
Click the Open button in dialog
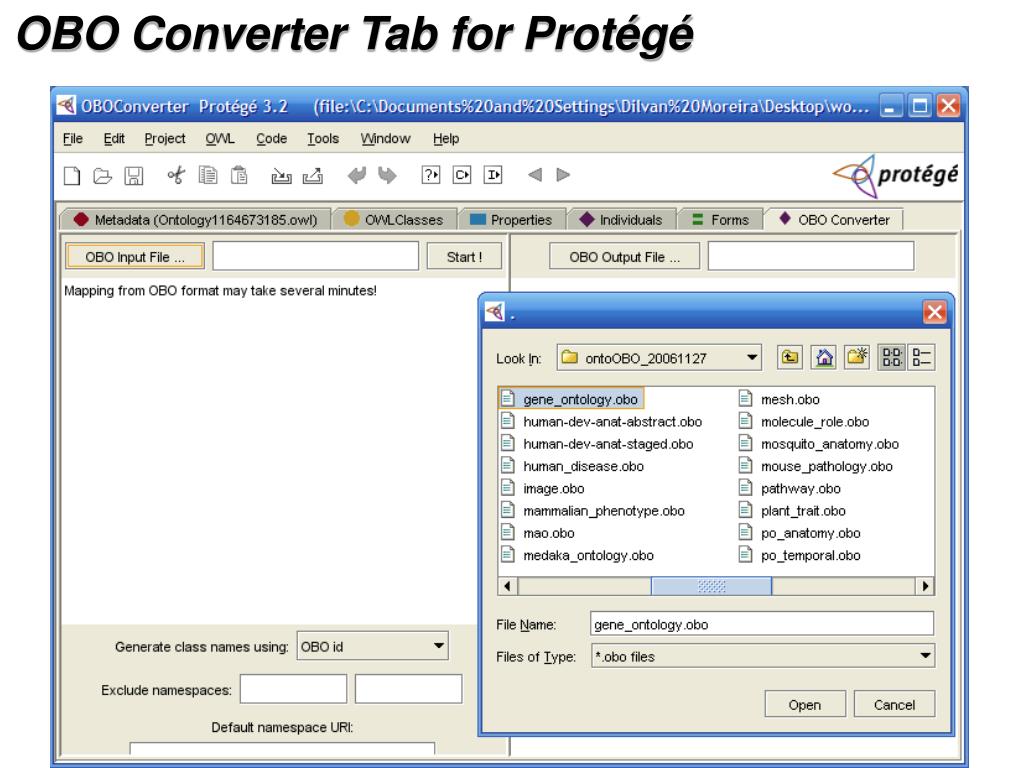click(805, 705)
